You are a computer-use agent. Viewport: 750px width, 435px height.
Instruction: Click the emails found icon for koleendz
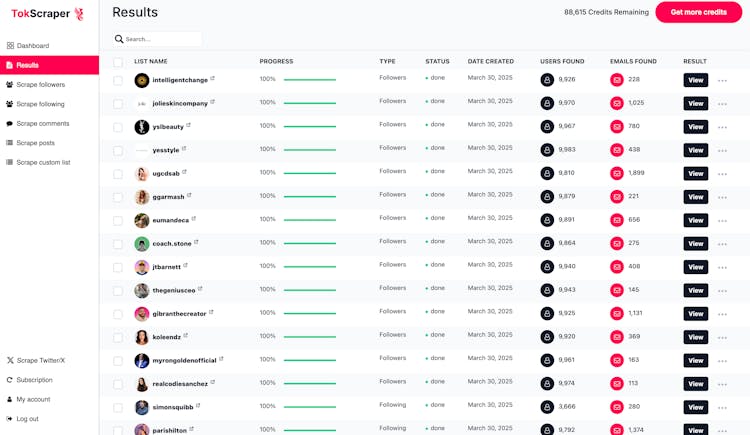tap(617, 337)
